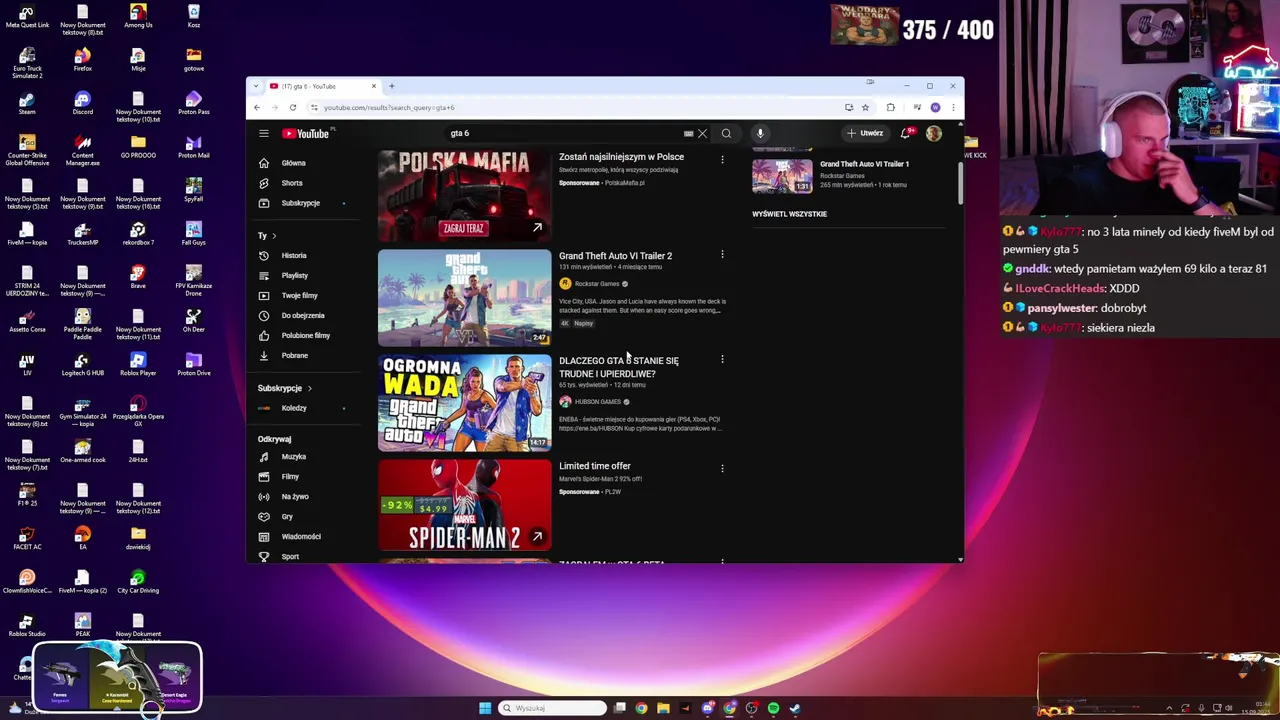
Task: Open options menu for Limited time offer ad
Action: (722, 468)
